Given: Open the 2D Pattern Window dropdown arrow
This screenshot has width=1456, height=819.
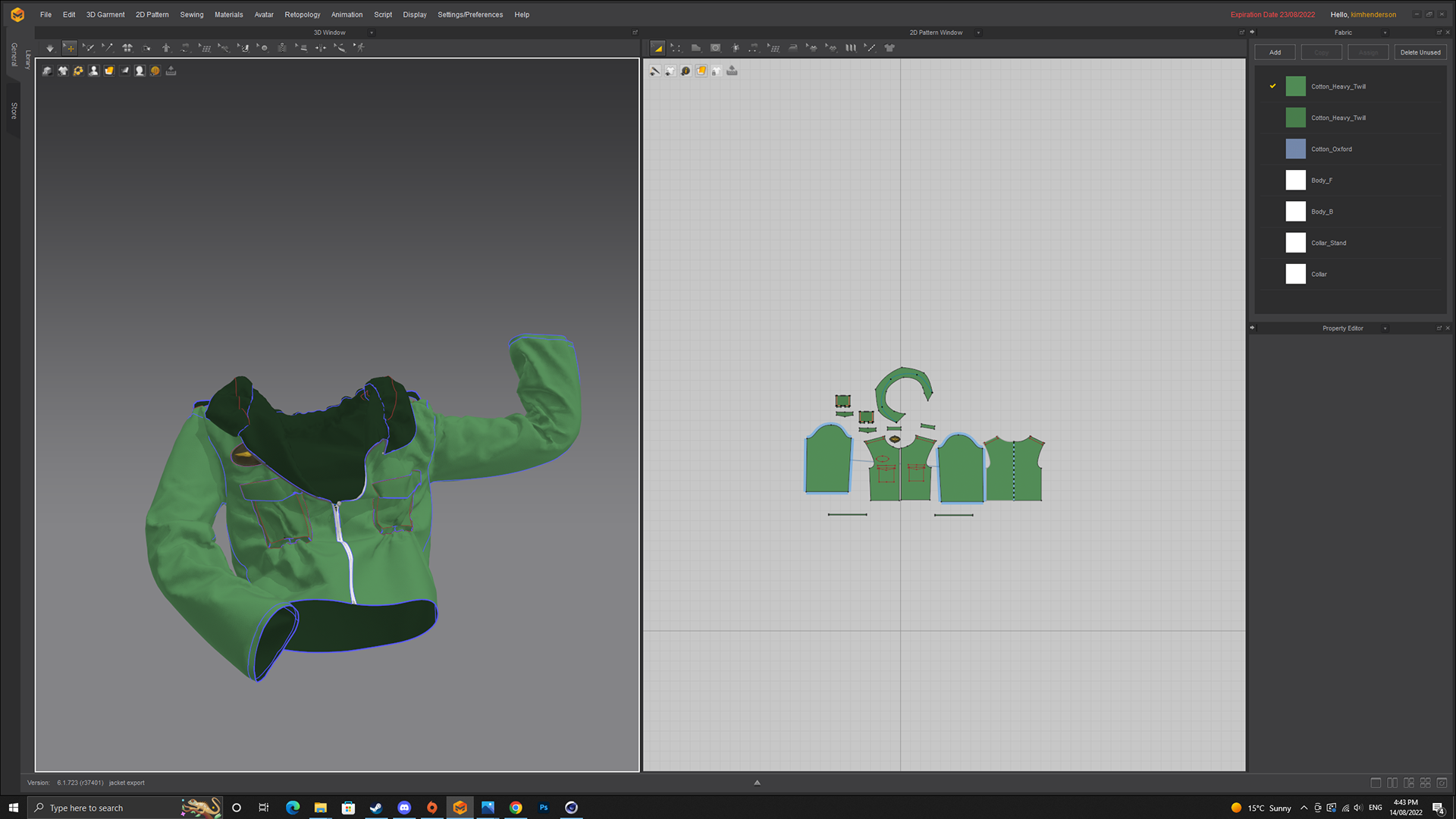Looking at the screenshot, I should click(x=978, y=33).
